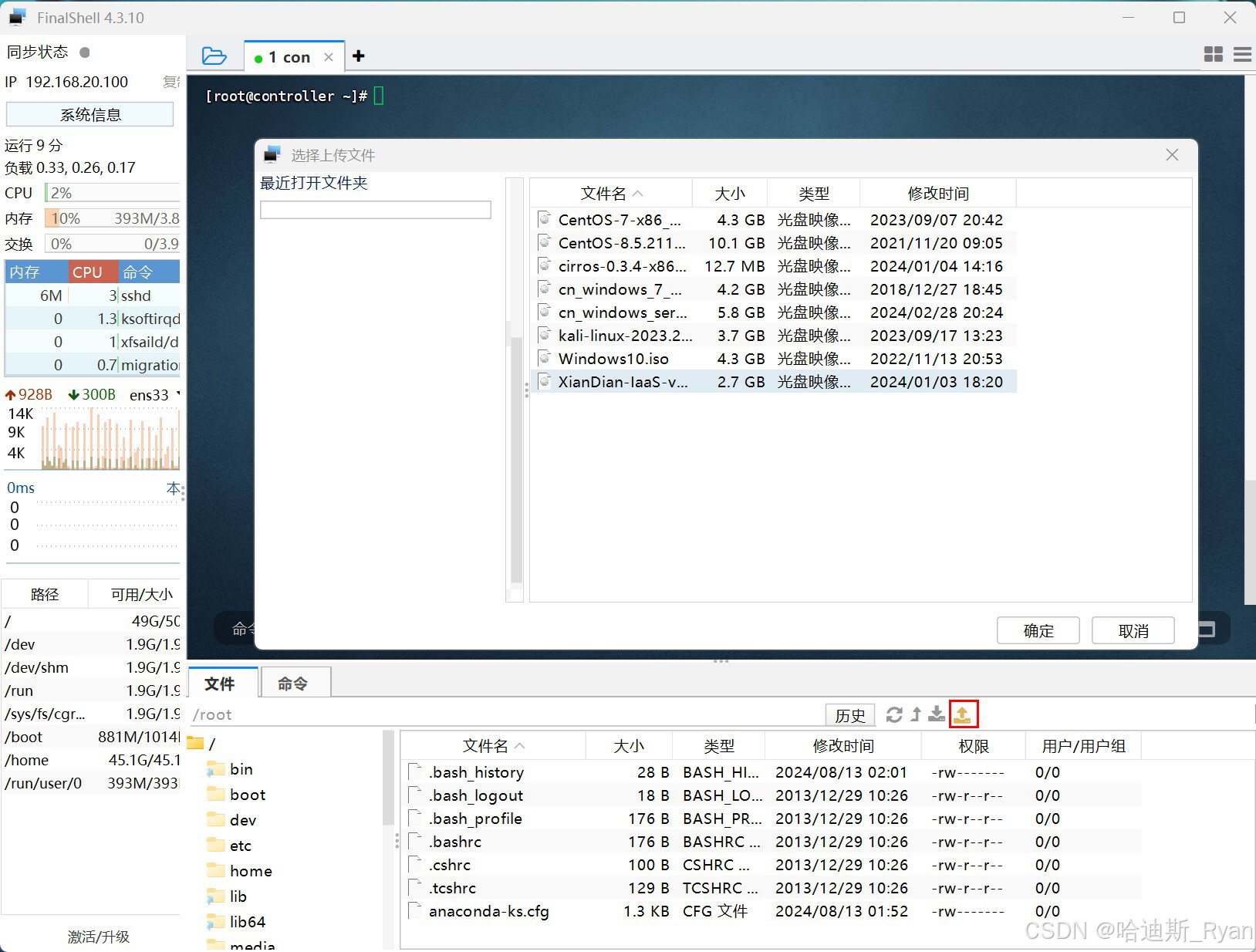Select the .tcshrc file name

[453, 888]
